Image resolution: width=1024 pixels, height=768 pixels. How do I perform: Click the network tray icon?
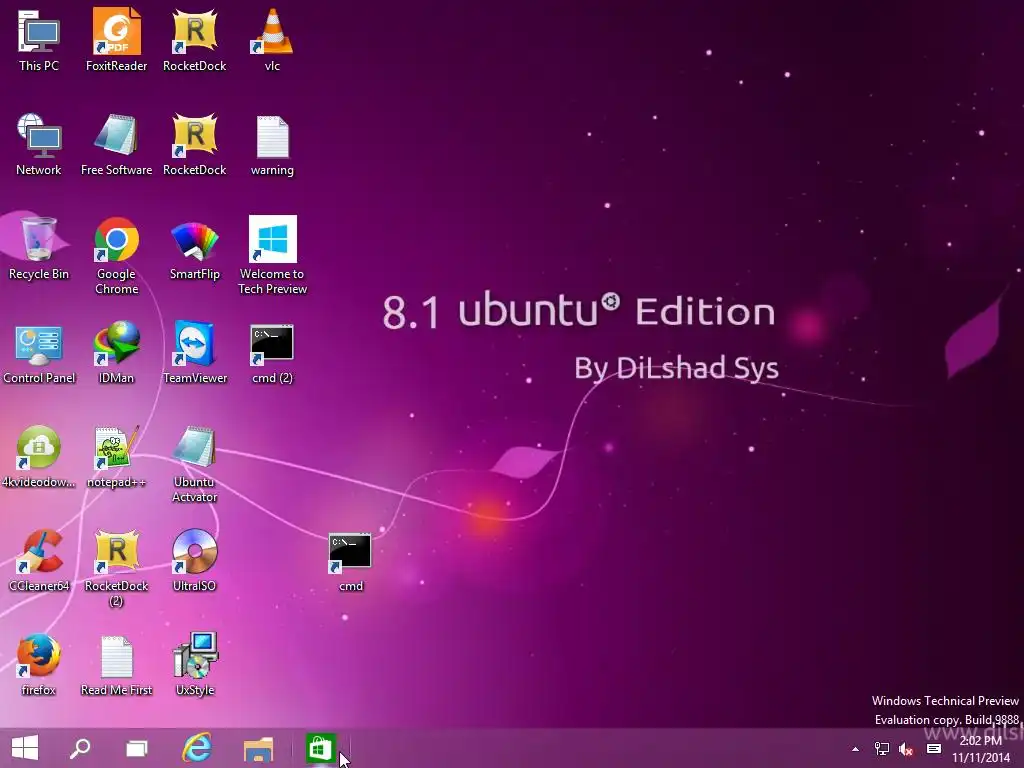coord(881,749)
